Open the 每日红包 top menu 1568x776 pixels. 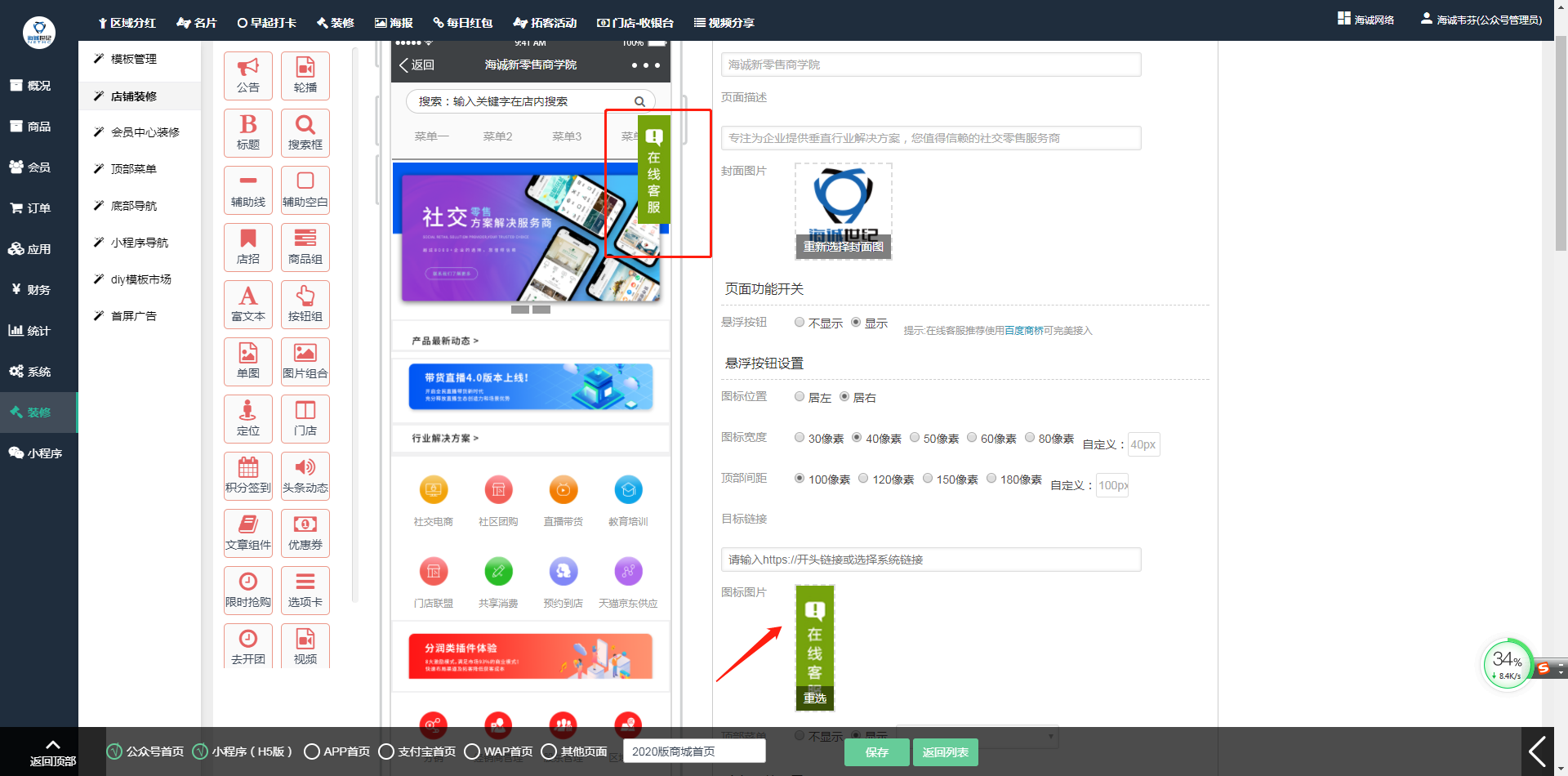point(462,23)
